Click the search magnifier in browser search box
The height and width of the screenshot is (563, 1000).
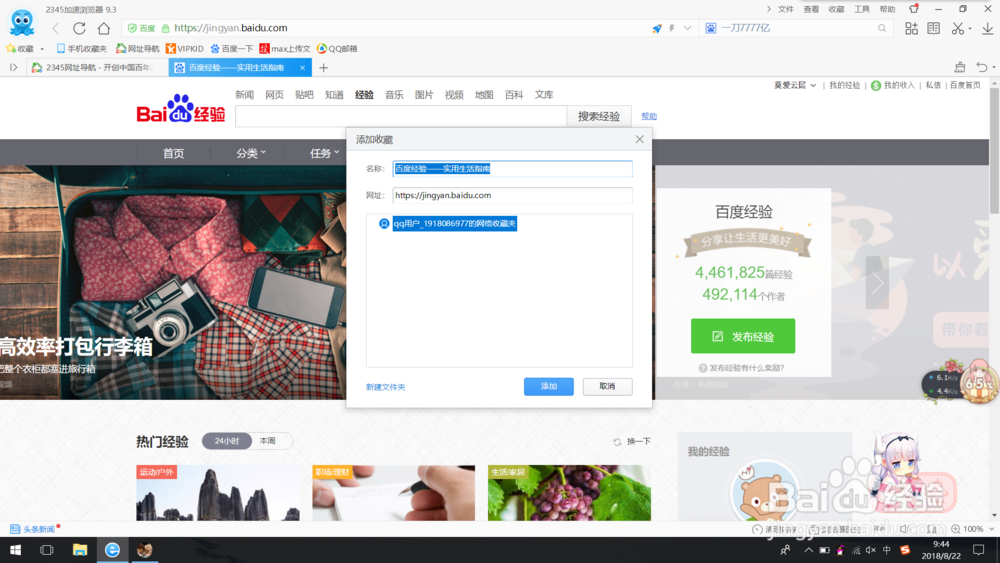pos(882,28)
